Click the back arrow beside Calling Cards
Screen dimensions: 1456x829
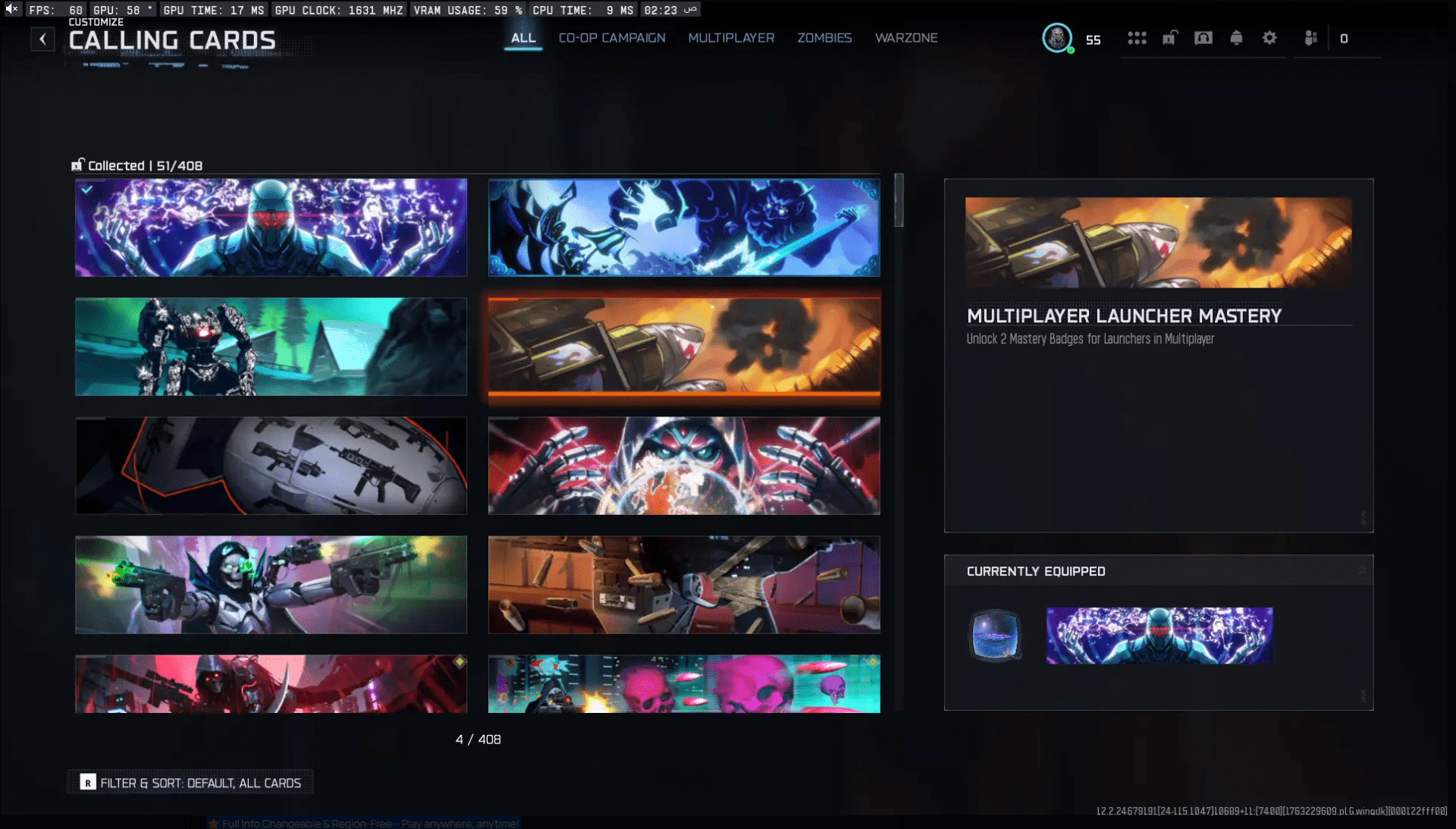pos(43,39)
